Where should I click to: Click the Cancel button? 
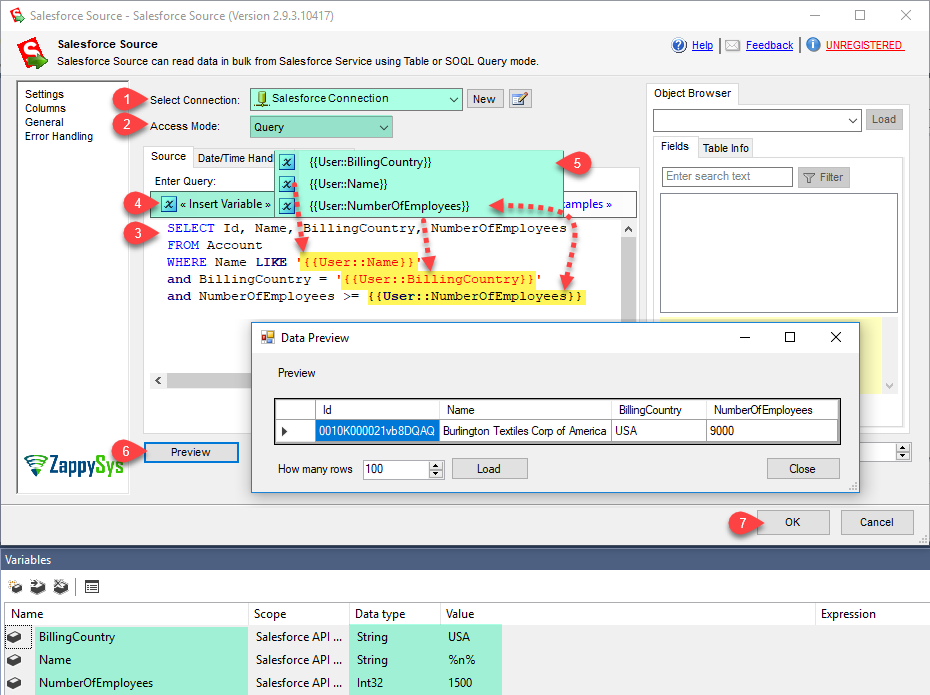(x=877, y=522)
